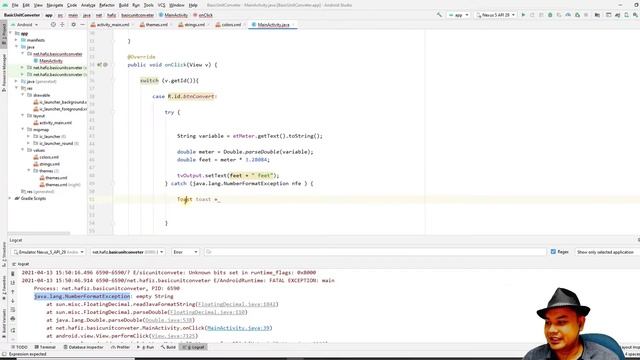
Task: Expand the Gradle Scripts node
Action: (x=10, y=198)
